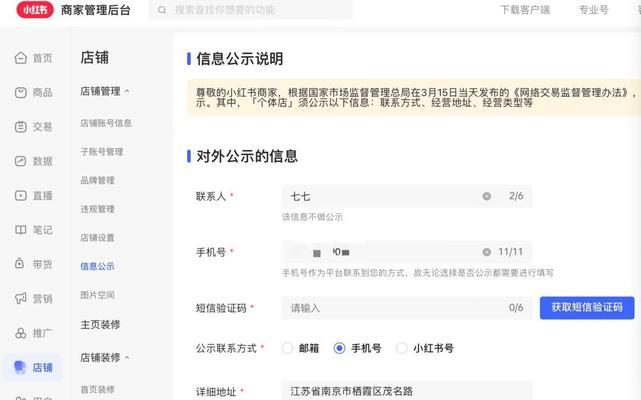Open 主页装修 menu section
641x400 pixels.
[100, 325]
